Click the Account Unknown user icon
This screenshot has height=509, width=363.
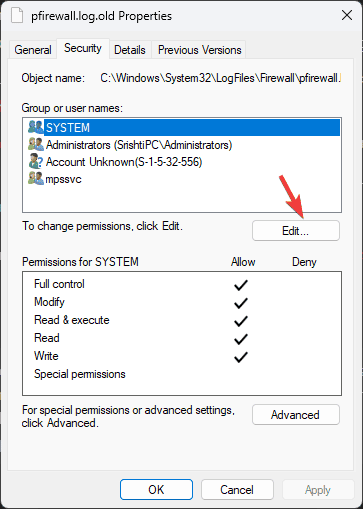click(36, 162)
